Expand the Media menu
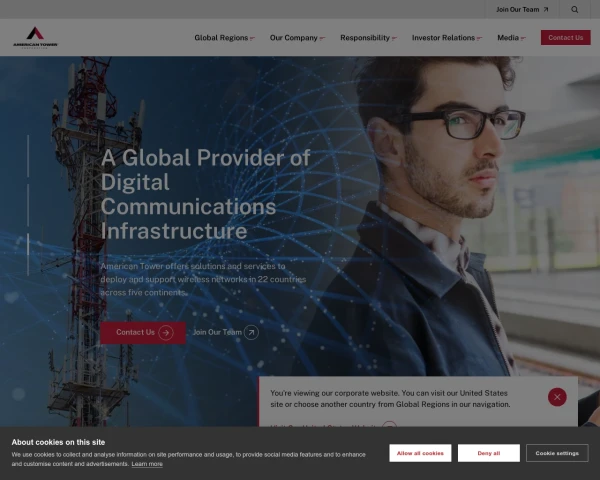Screen dimensions: 600x480 pos(511,38)
